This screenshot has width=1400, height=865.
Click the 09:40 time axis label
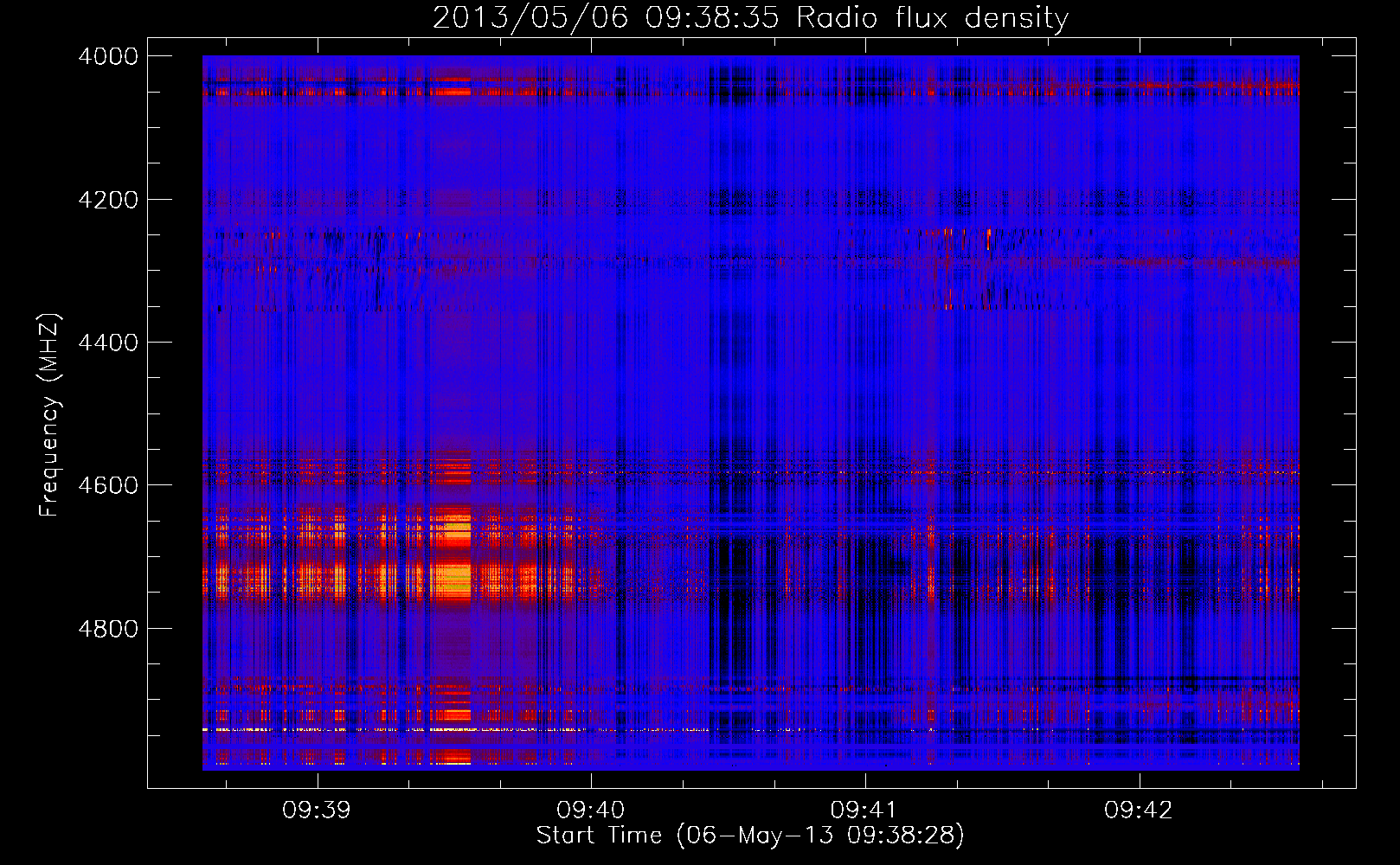click(591, 810)
